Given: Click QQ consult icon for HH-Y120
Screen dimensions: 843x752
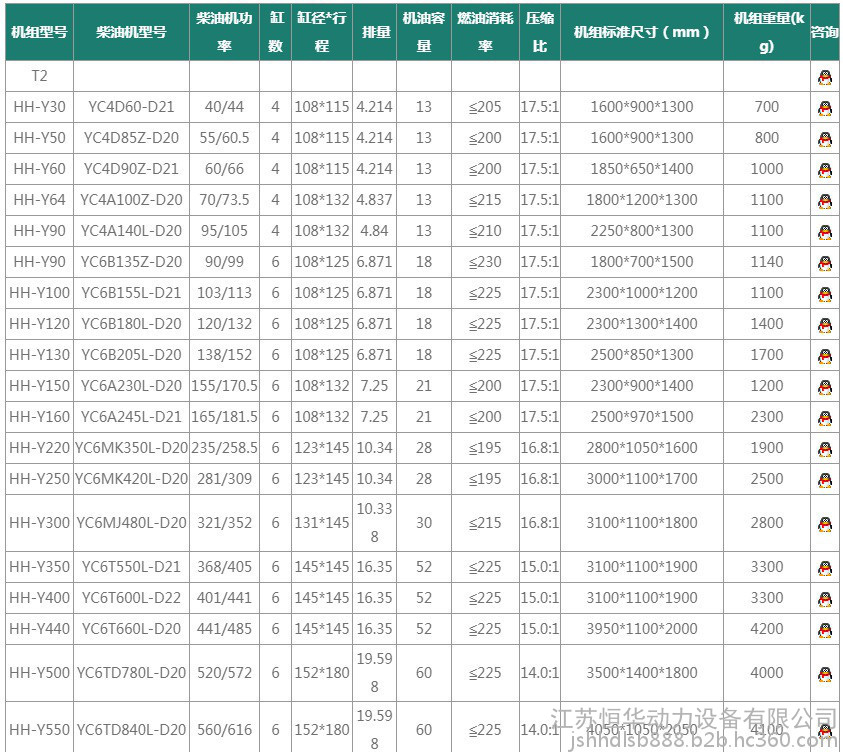Looking at the screenshot, I should [825, 326].
